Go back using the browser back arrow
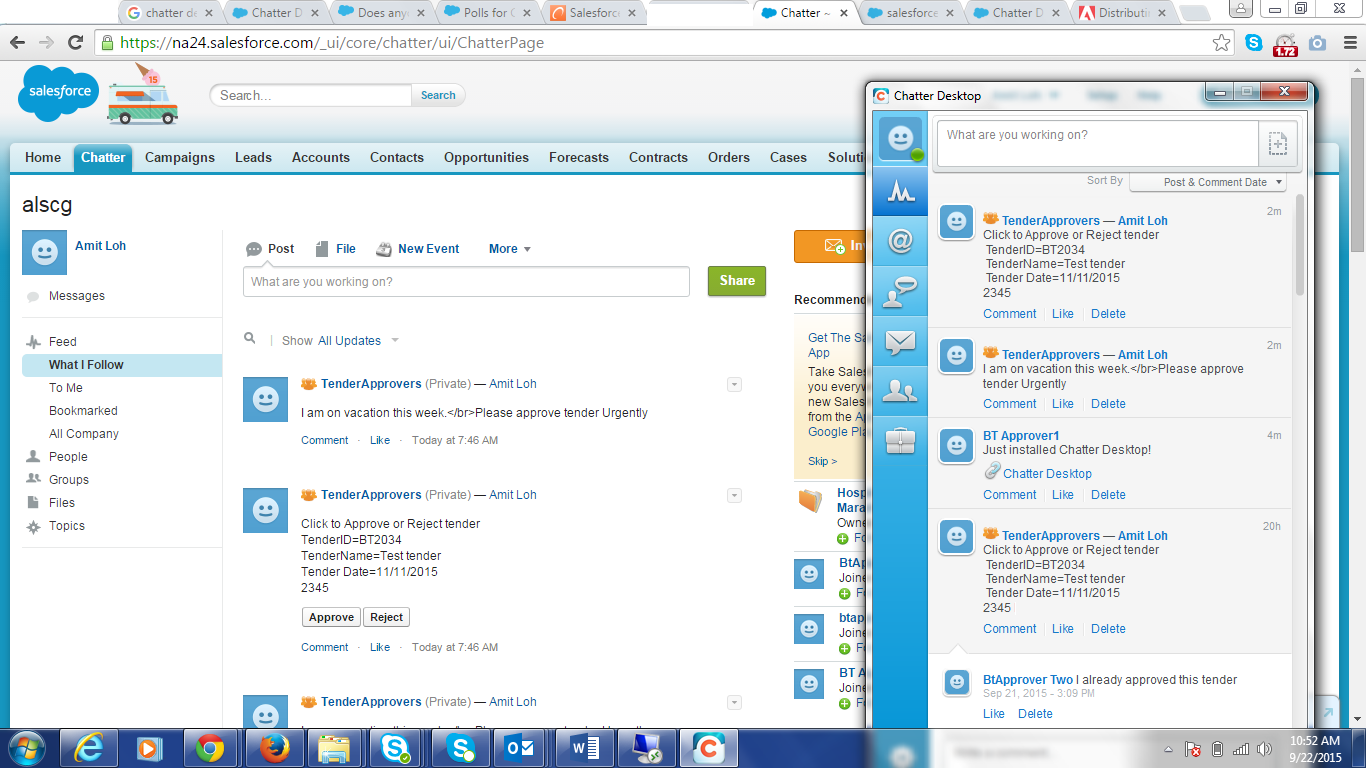Viewport: 1366px width, 768px height. (x=18, y=43)
